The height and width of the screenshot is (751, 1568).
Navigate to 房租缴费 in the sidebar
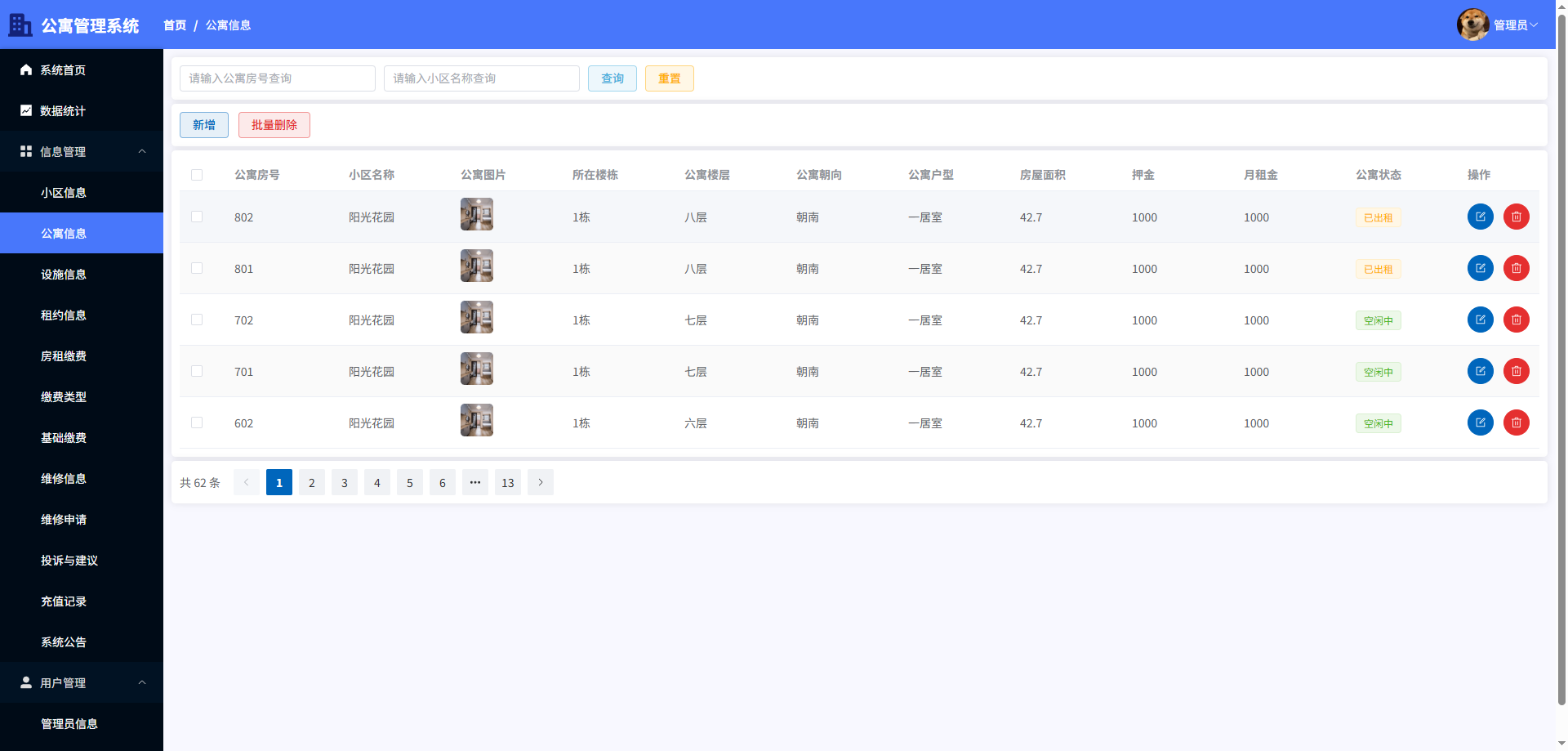click(x=82, y=355)
